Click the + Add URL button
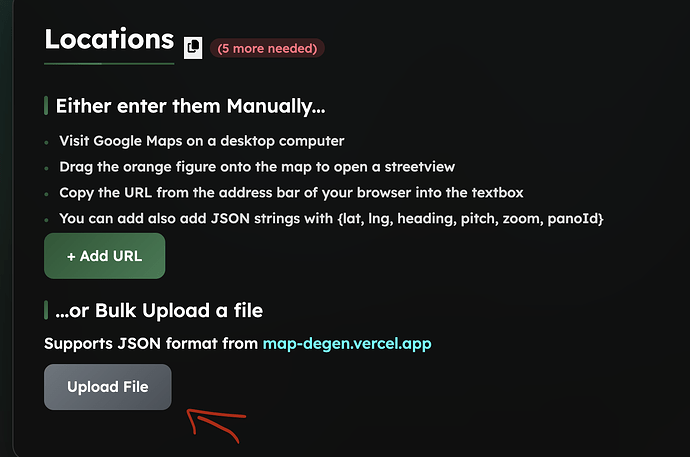Image resolution: width=690 pixels, height=457 pixels. pos(105,256)
